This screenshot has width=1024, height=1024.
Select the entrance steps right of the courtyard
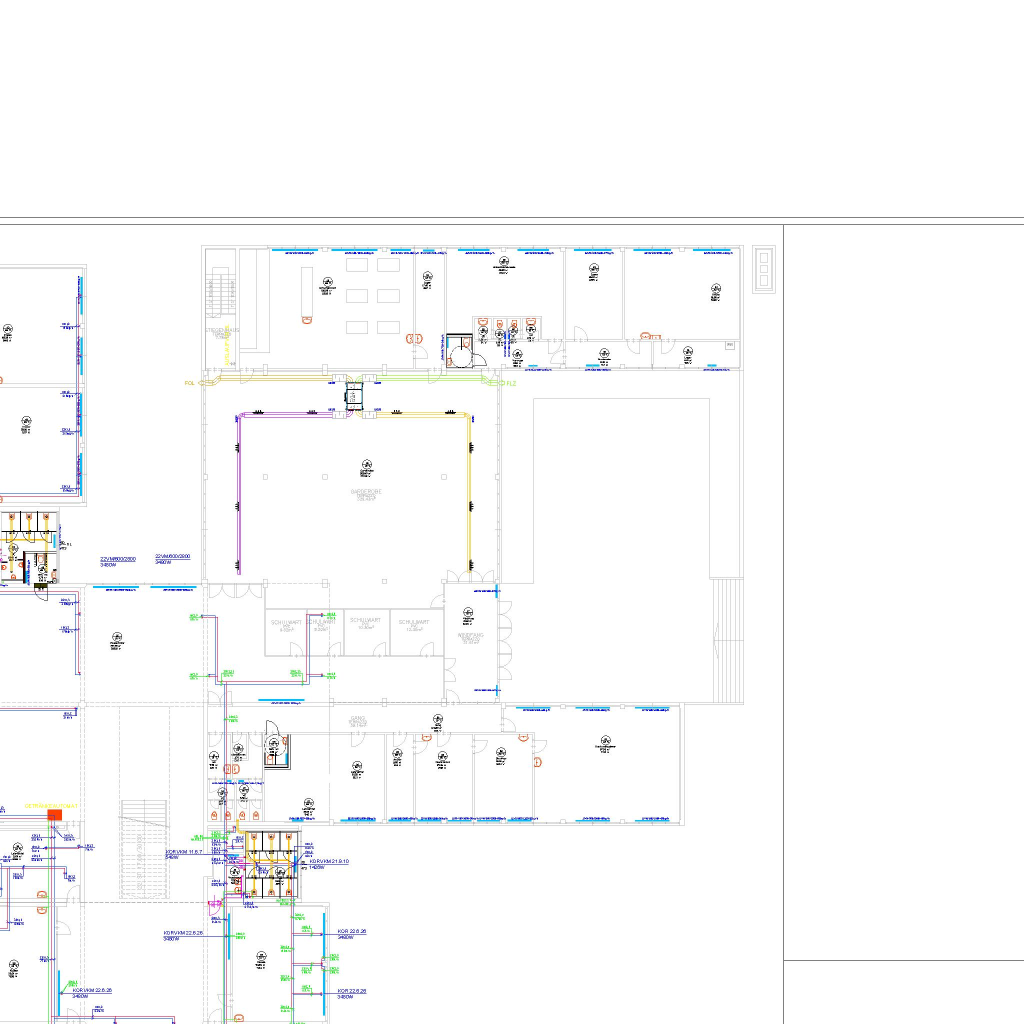coord(727,640)
